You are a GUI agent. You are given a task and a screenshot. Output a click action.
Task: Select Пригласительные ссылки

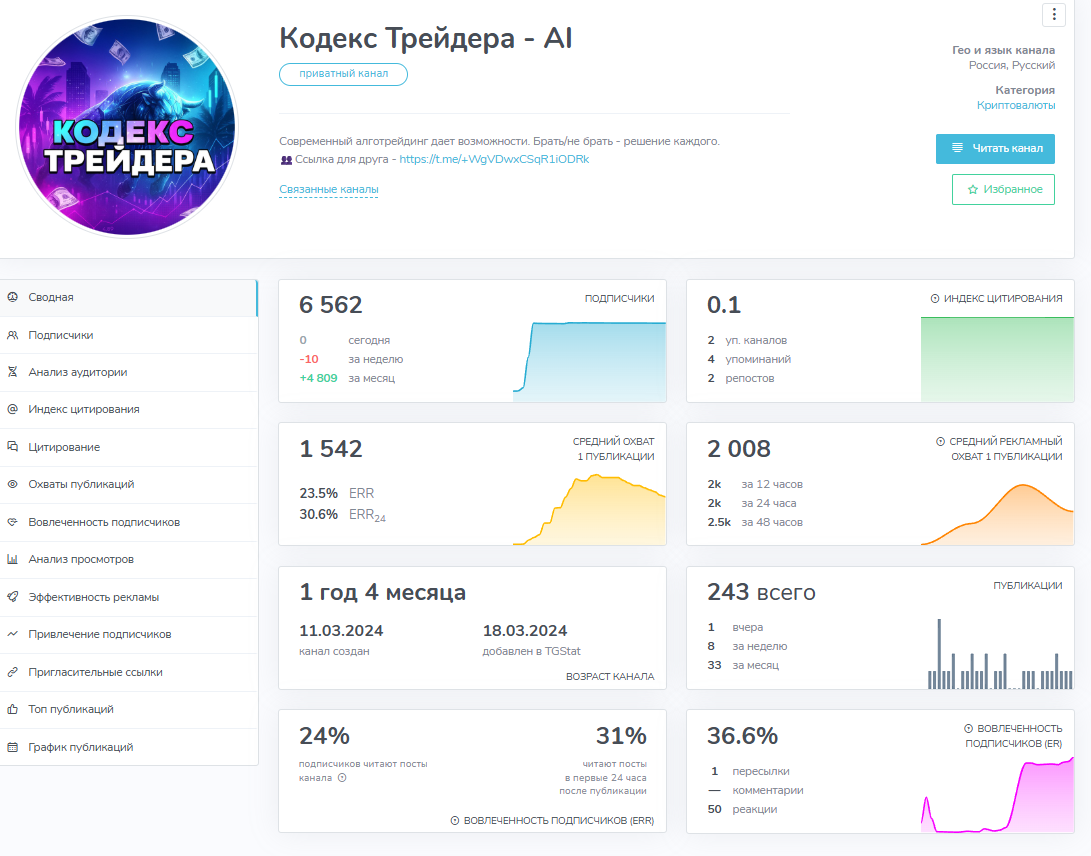(x=129, y=672)
